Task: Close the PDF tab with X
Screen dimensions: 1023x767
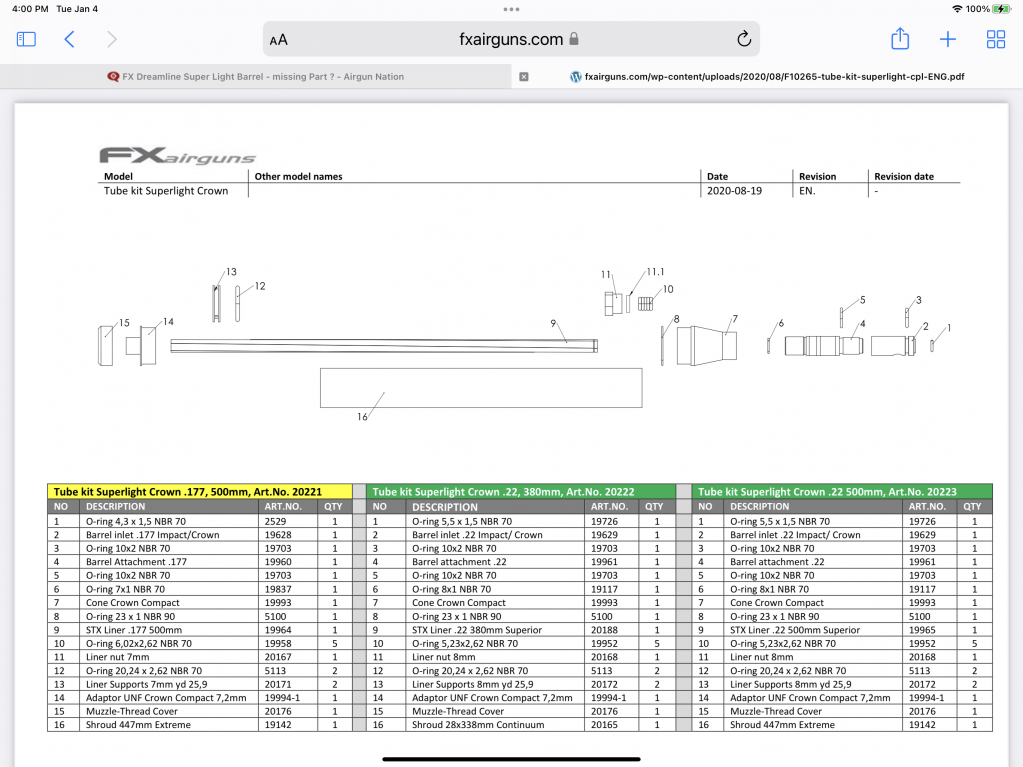Action: (523, 76)
